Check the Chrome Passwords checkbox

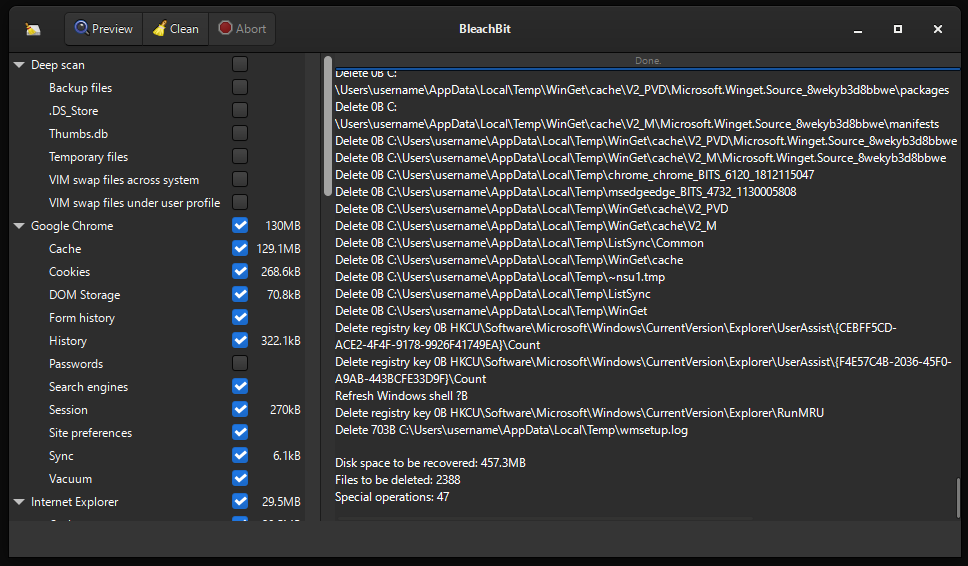240,363
